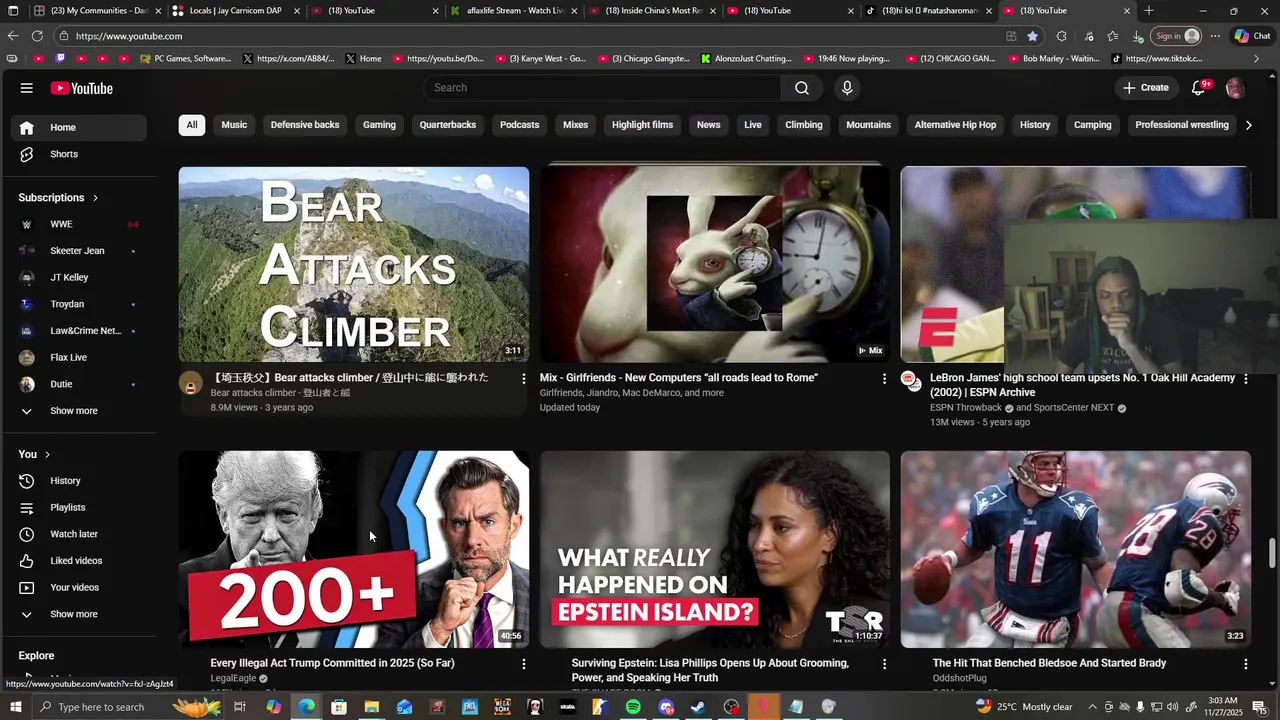Open Bear Attacks Climber video thumbnail
Screen dimensions: 1280x720
click(x=354, y=264)
